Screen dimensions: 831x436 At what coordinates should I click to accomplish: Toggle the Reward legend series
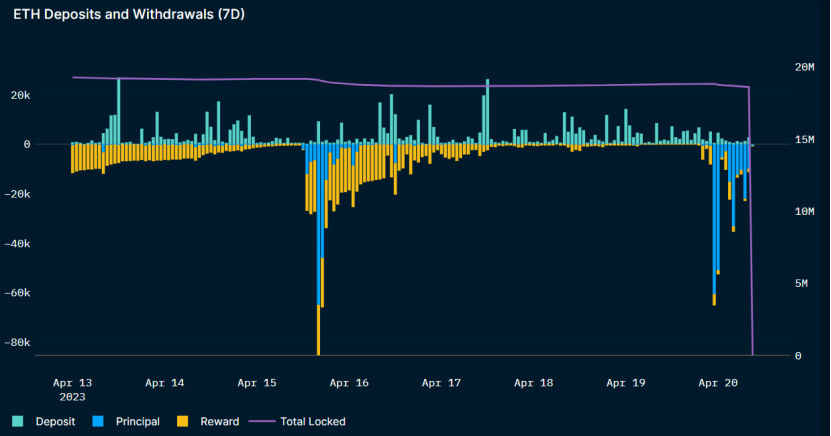click(208, 422)
